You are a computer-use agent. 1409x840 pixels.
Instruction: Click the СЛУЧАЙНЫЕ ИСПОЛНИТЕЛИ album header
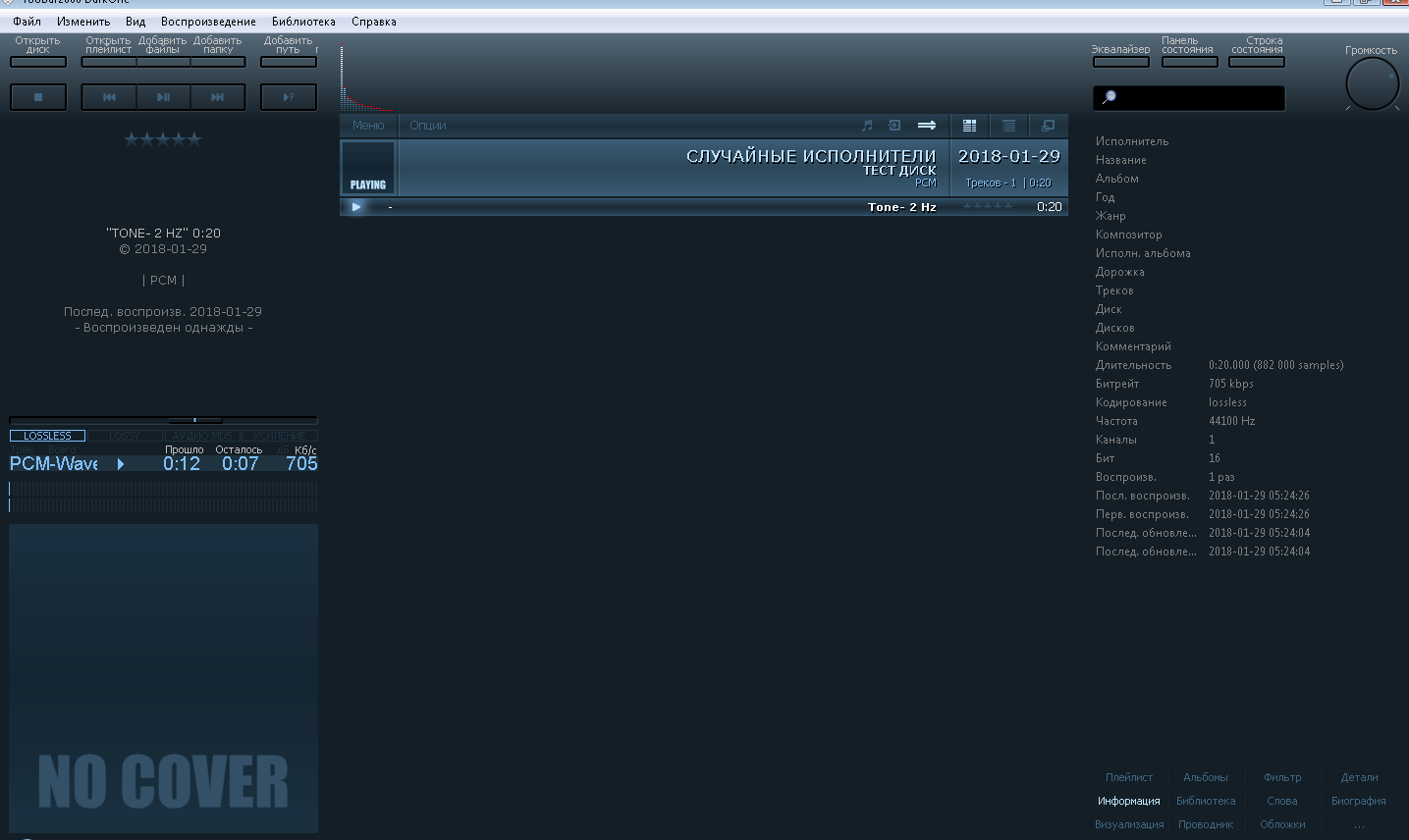[x=811, y=156]
